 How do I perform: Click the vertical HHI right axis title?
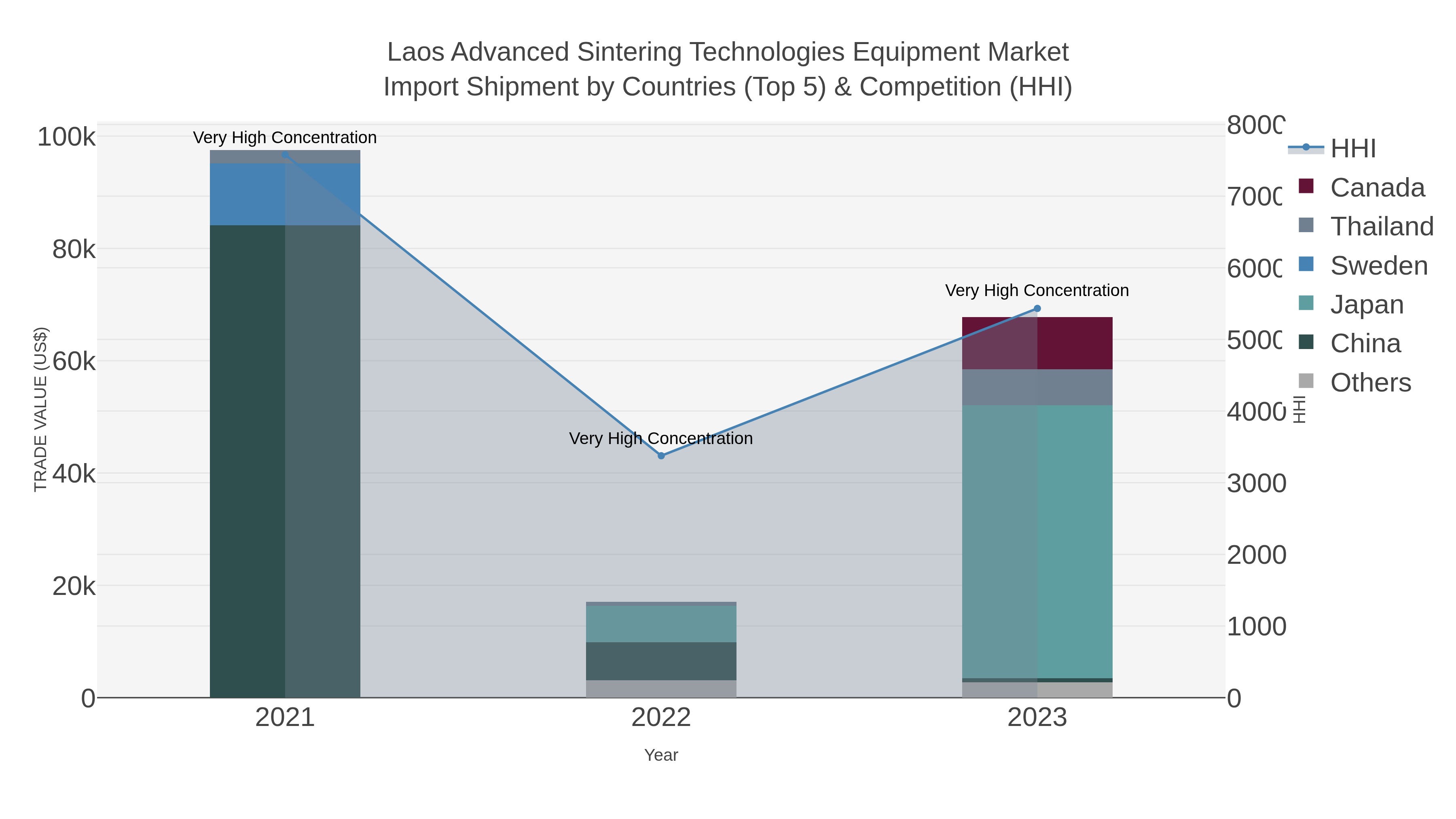tap(1299, 409)
